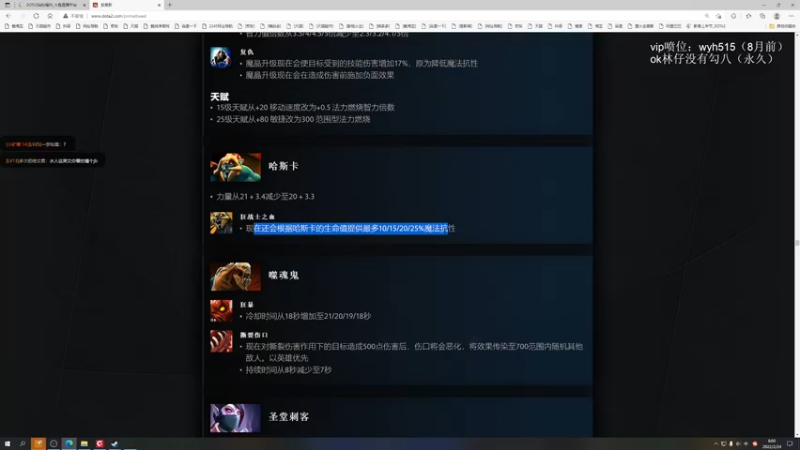
Task: Click the Berserker's Blood ability icon
Action: click(x=221, y=223)
